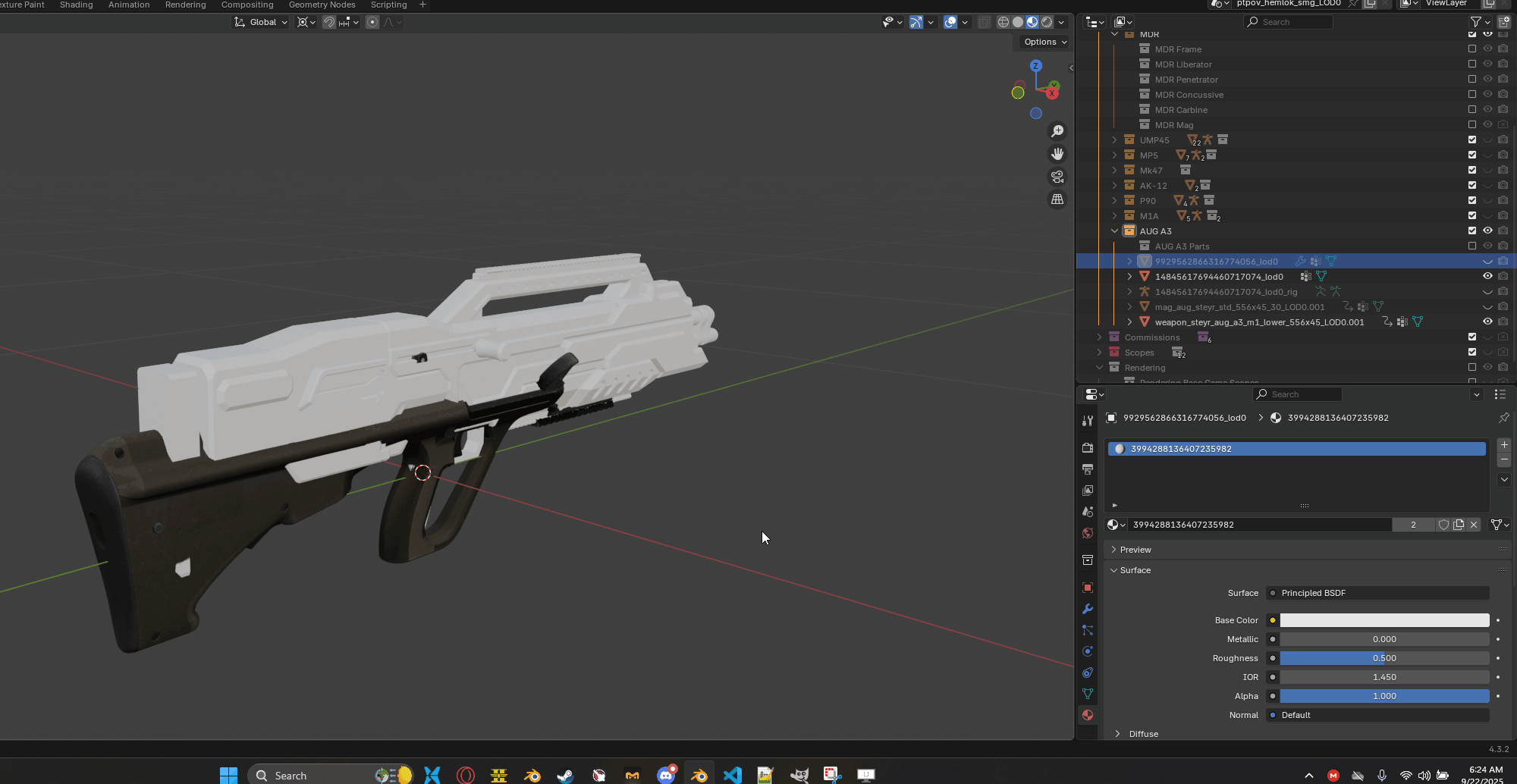Open the Modifiers wrench tab in properties
Viewport: 1517px width, 784px height.
coord(1088,609)
